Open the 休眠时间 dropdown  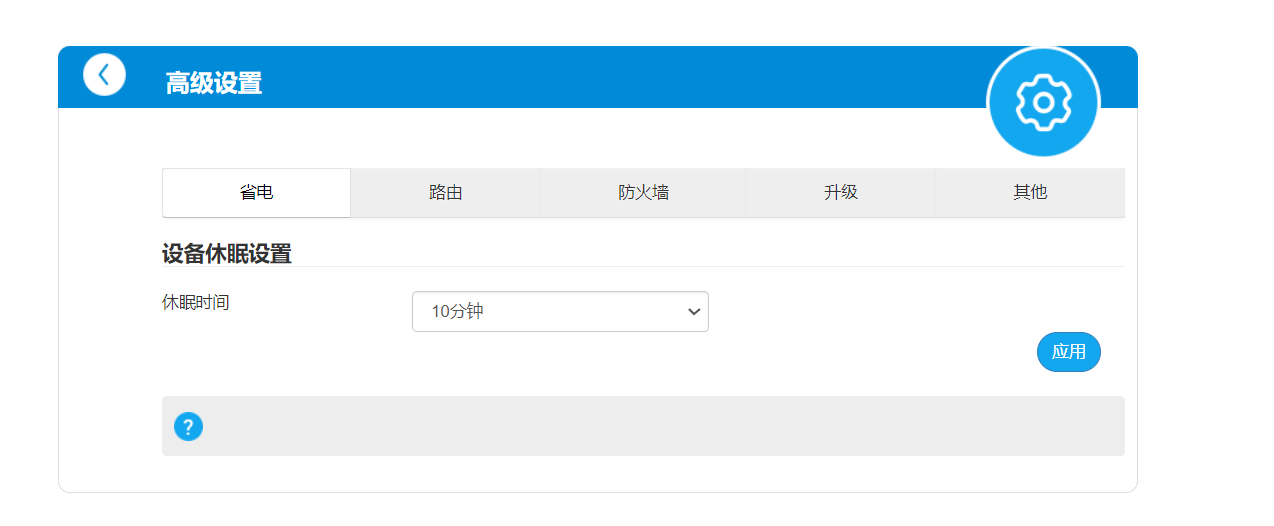click(560, 312)
